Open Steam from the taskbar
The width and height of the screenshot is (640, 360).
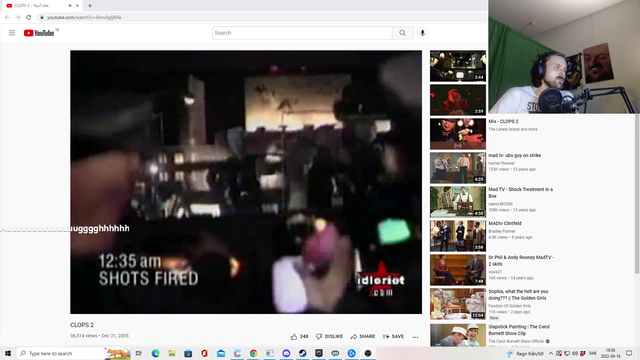click(302, 353)
